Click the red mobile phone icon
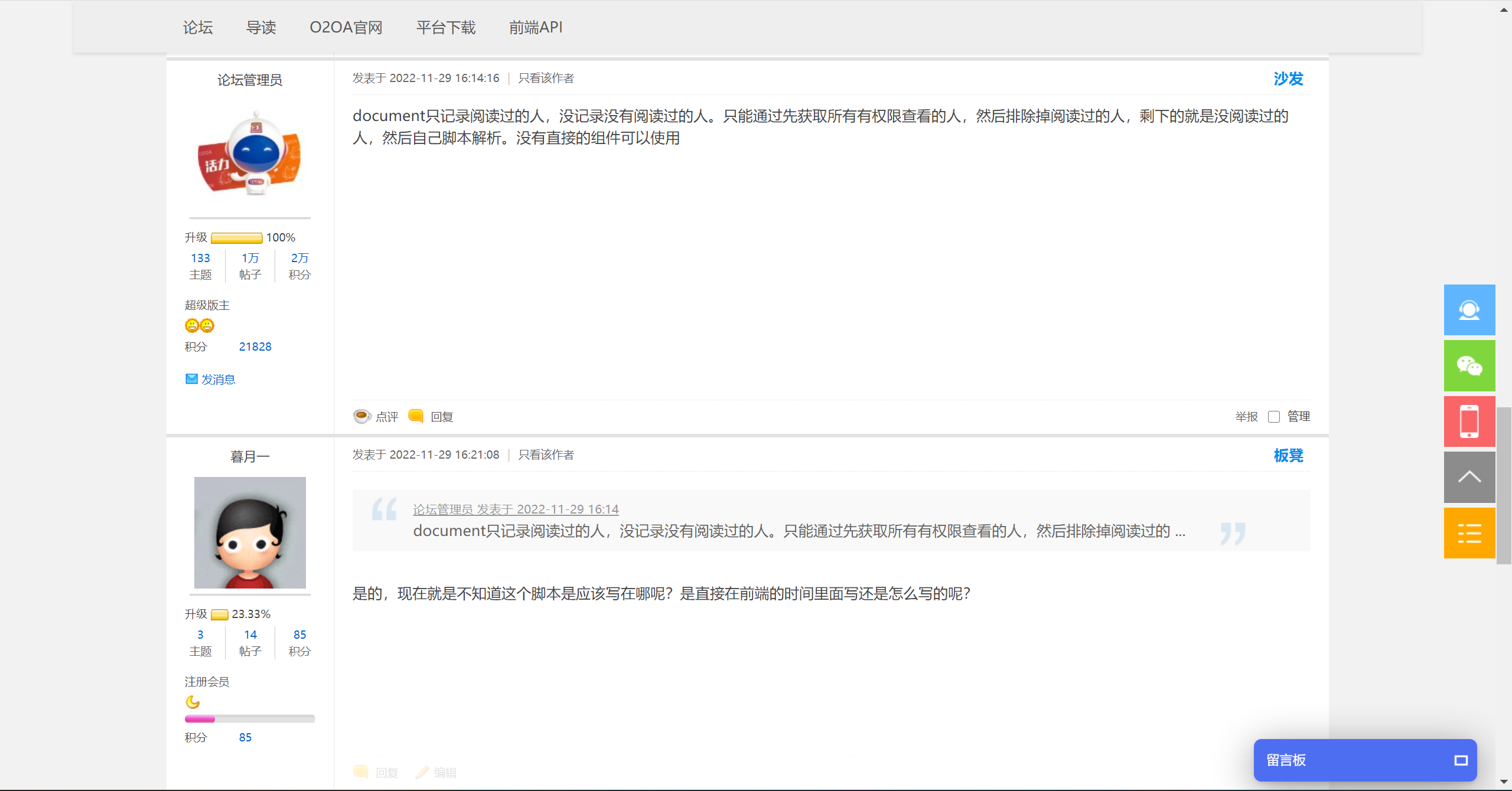This screenshot has height=791, width=1512. 1469,421
